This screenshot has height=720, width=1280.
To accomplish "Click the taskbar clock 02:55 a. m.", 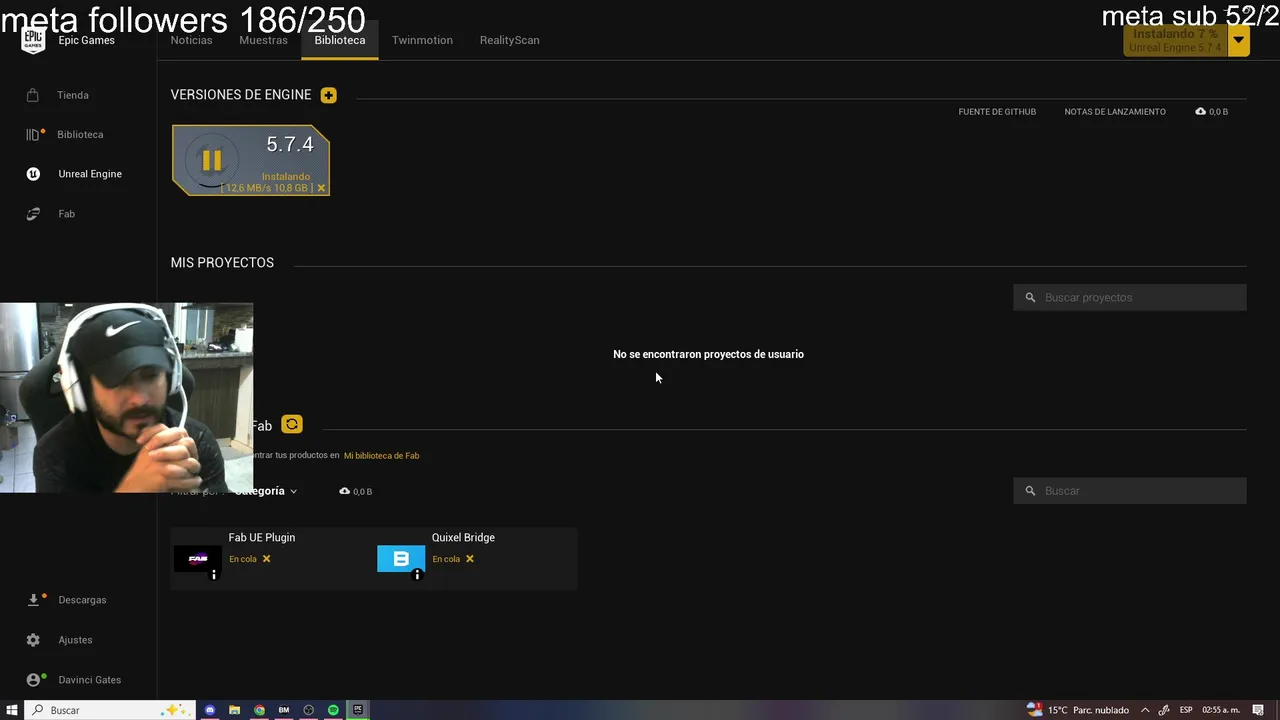I will (1221, 710).
